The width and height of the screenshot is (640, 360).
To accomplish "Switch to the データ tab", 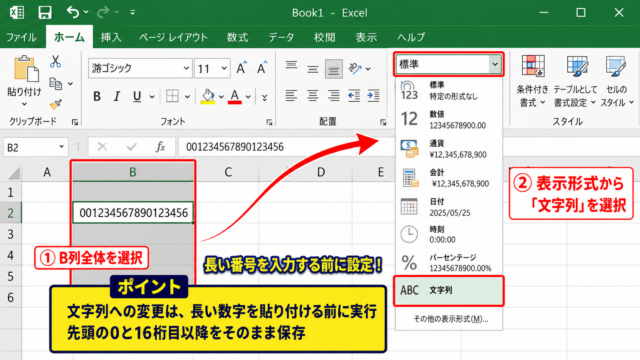I will tap(281, 38).
